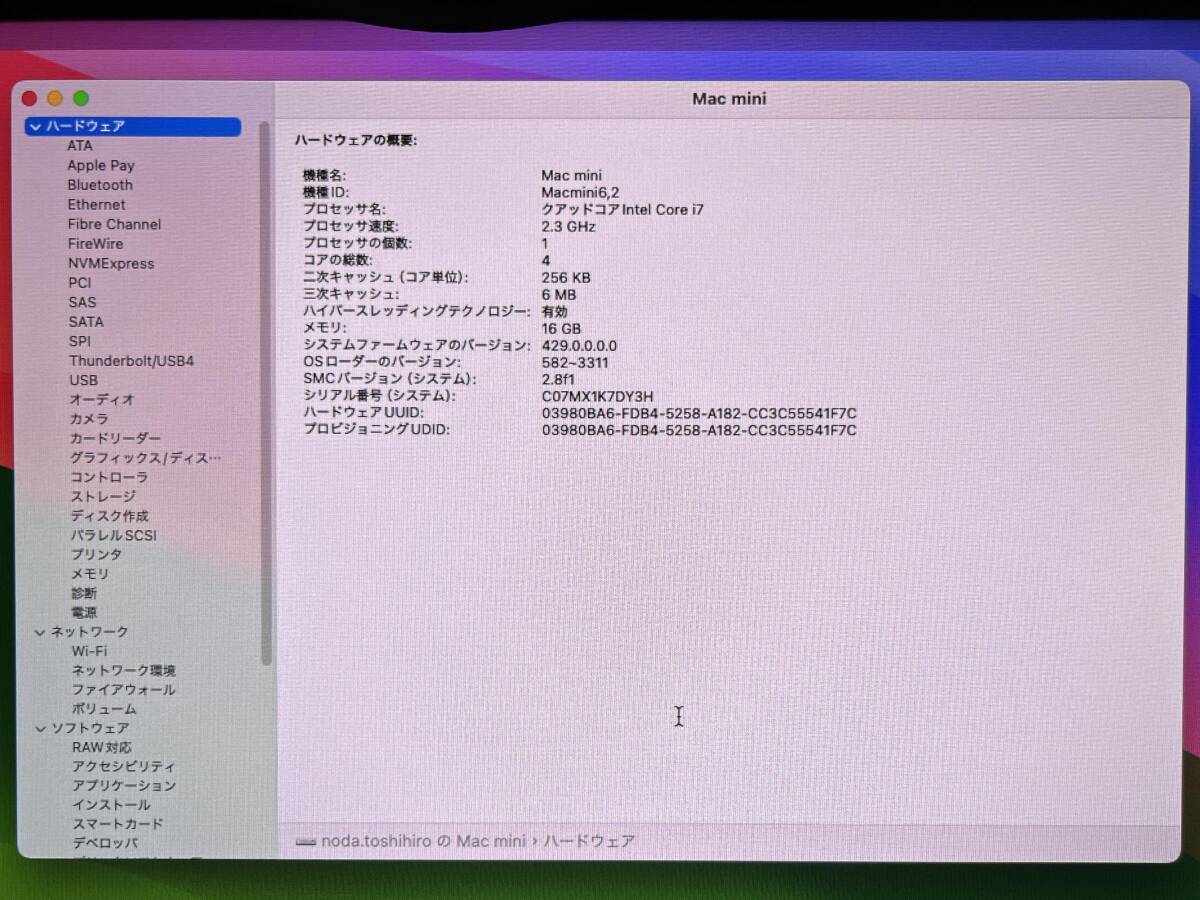Screen dimensions: 1200x900
Task: Click the model ID Macmini6,2
Action: (x=580, y=193)
